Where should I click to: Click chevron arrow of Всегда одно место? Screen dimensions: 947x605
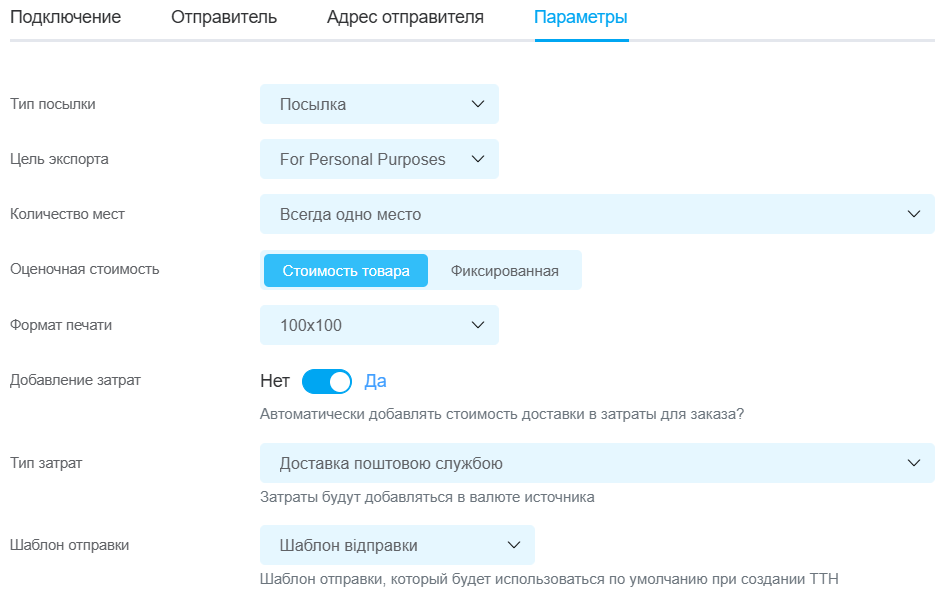tap(914, 214)
